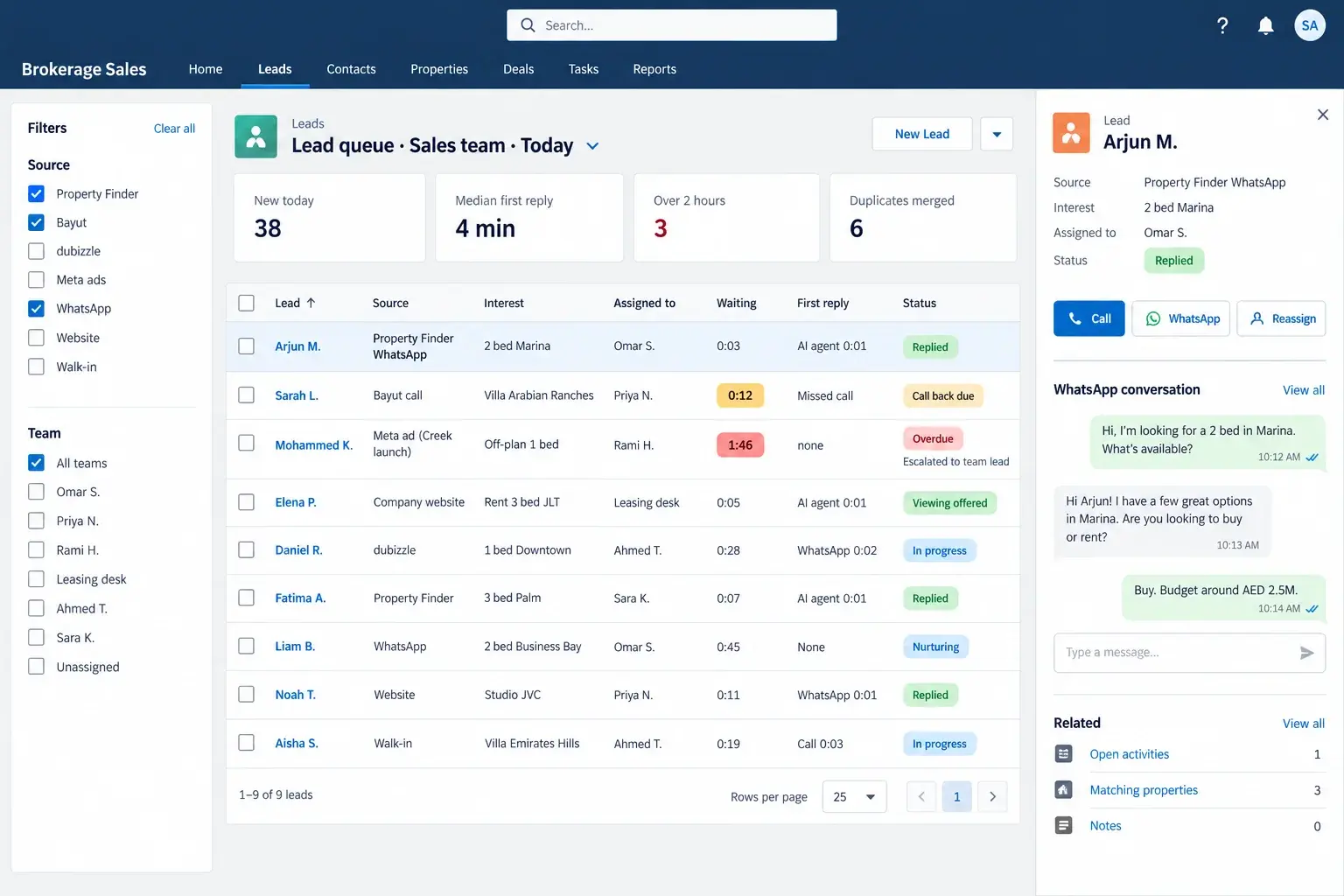Viewport: 1344px width, 896px height.
Task: Open the SA user avatar menu
Action: pyautogui.click(x=1310, y=25)
